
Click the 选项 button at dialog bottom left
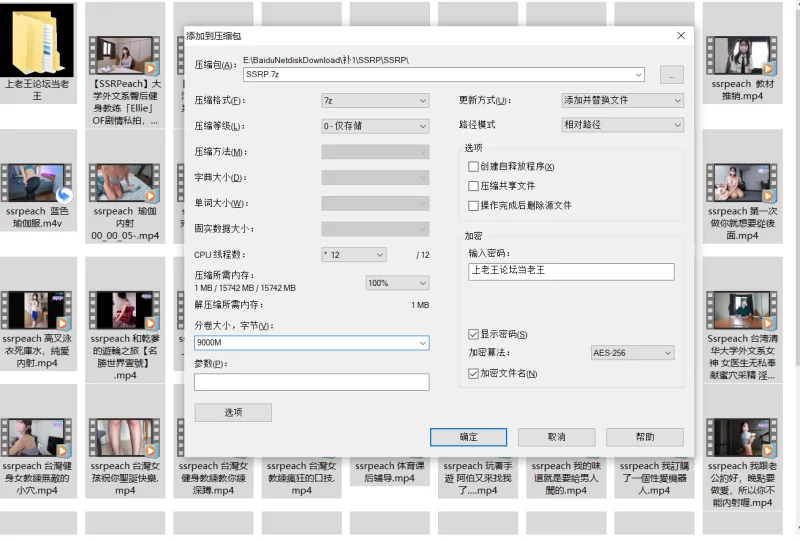(233, 412)
